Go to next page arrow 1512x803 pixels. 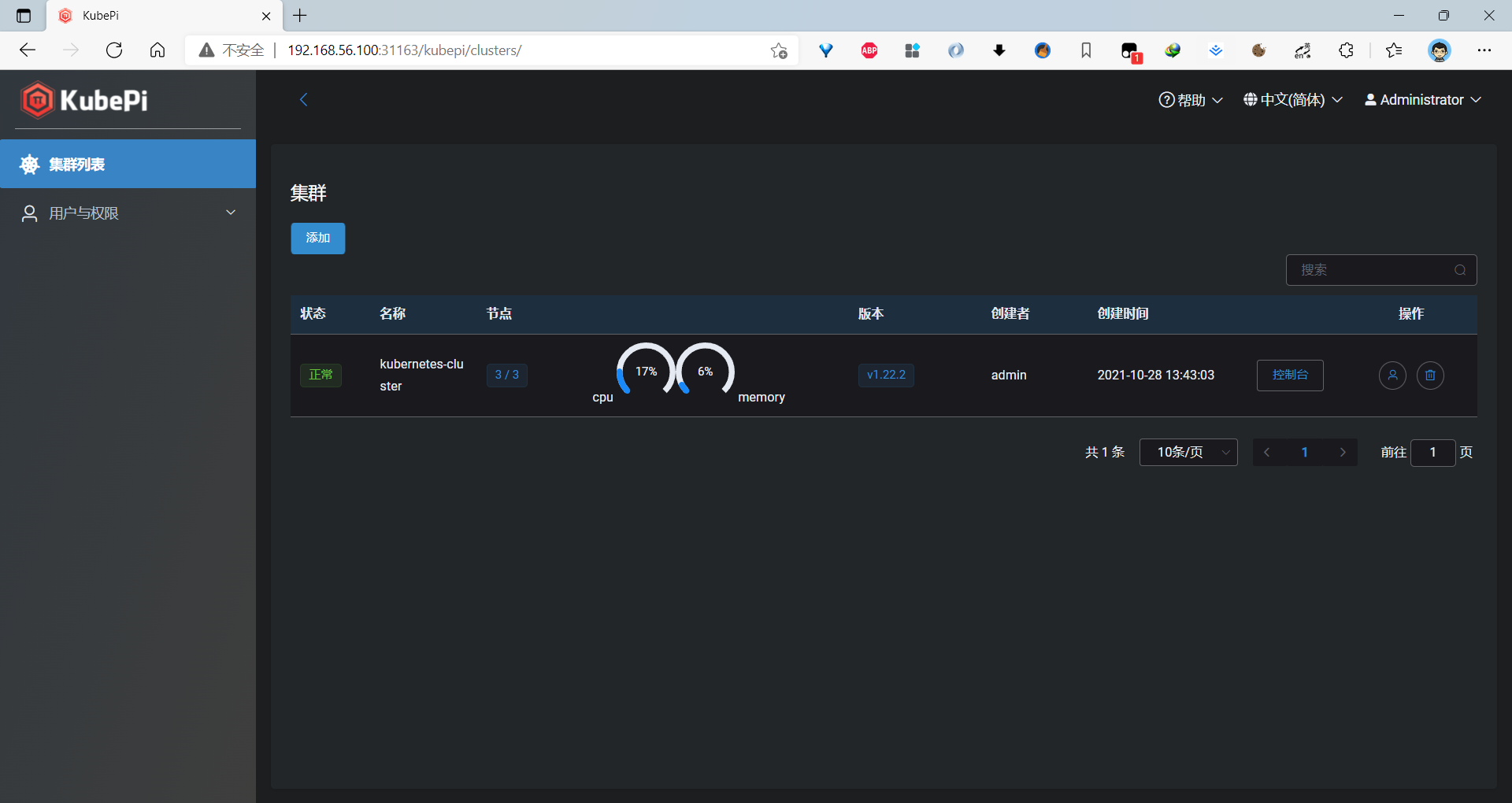pyautogui.click(x=1343, y=452)
